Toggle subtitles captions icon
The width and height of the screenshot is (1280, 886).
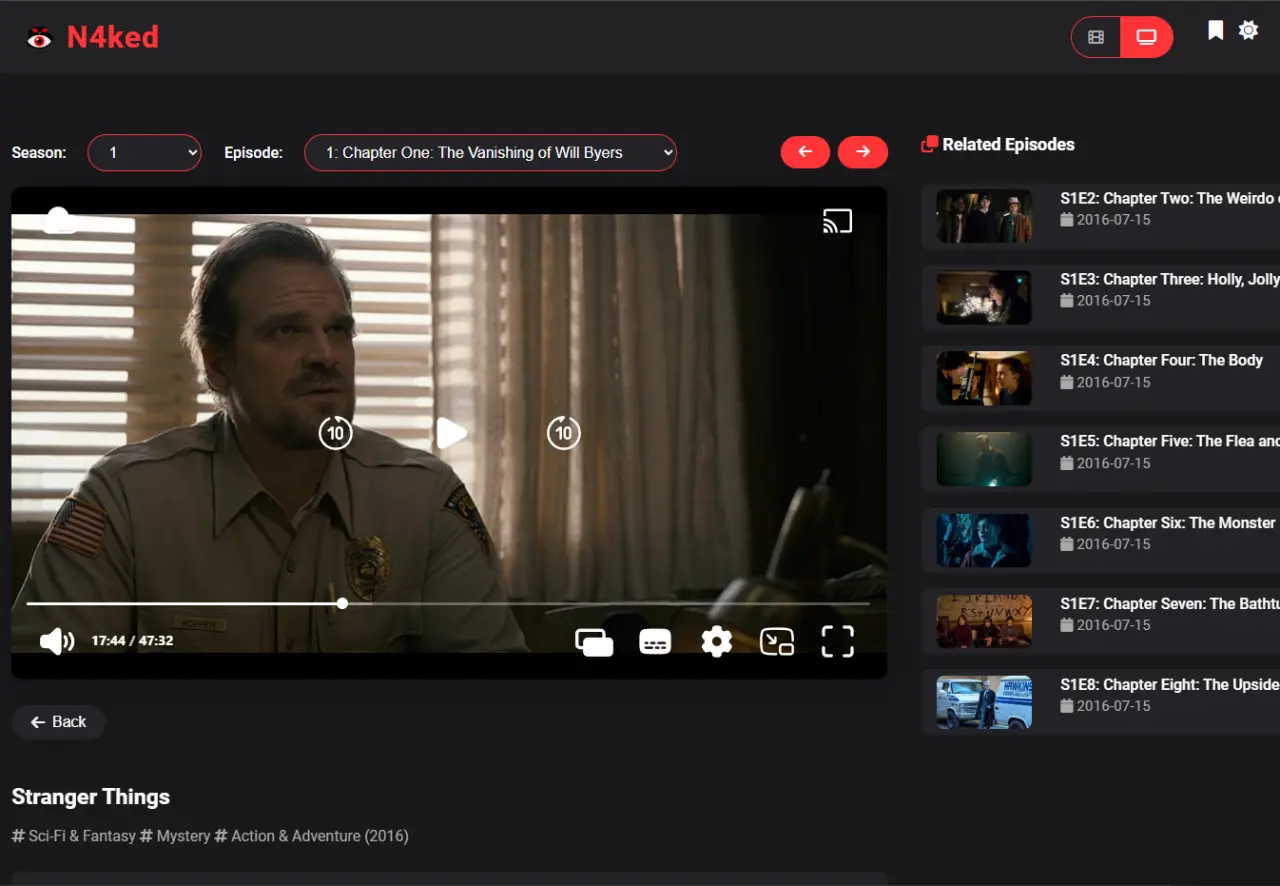[x=655, y=641]
